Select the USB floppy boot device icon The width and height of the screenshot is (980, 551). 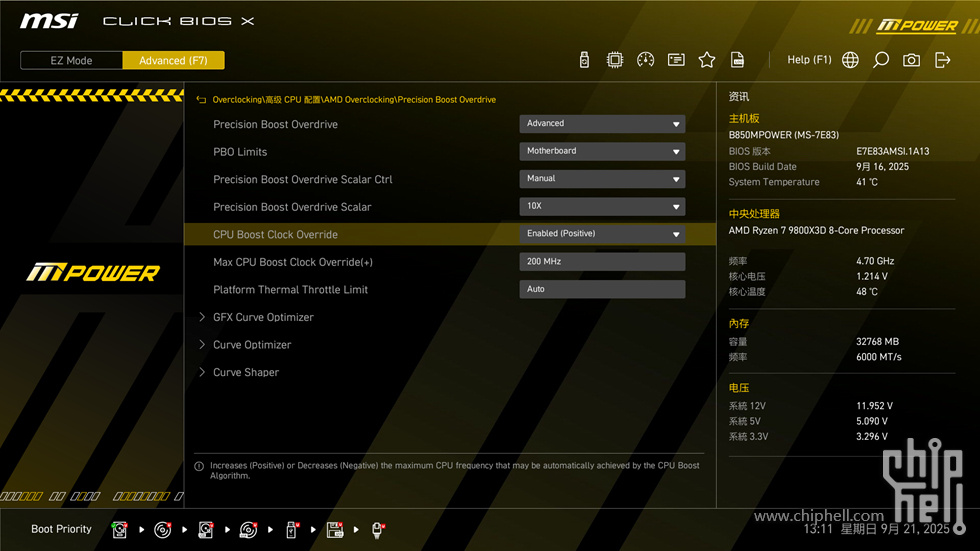[x=335, y=530]
